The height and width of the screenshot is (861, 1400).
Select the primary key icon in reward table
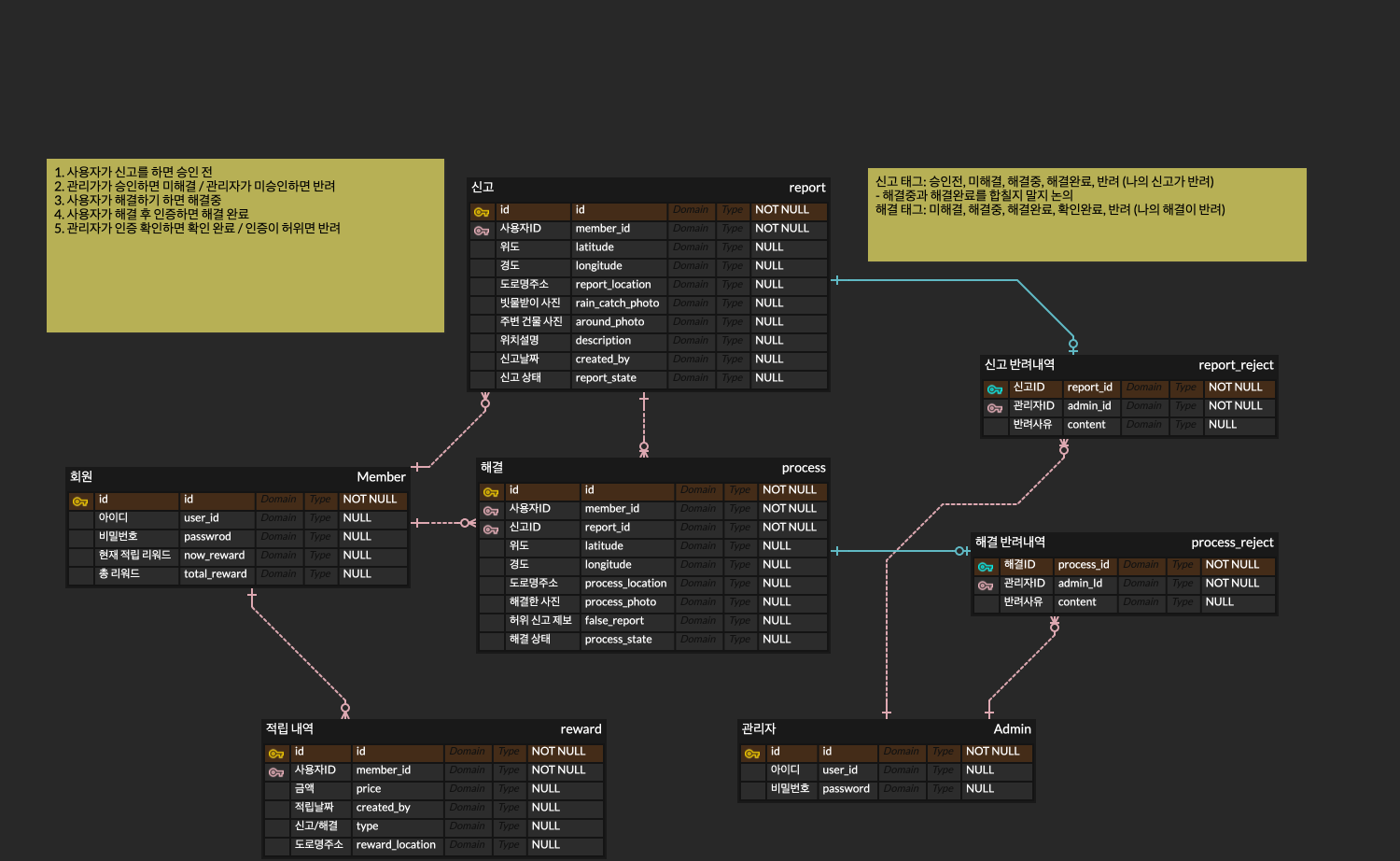[276, 754]
